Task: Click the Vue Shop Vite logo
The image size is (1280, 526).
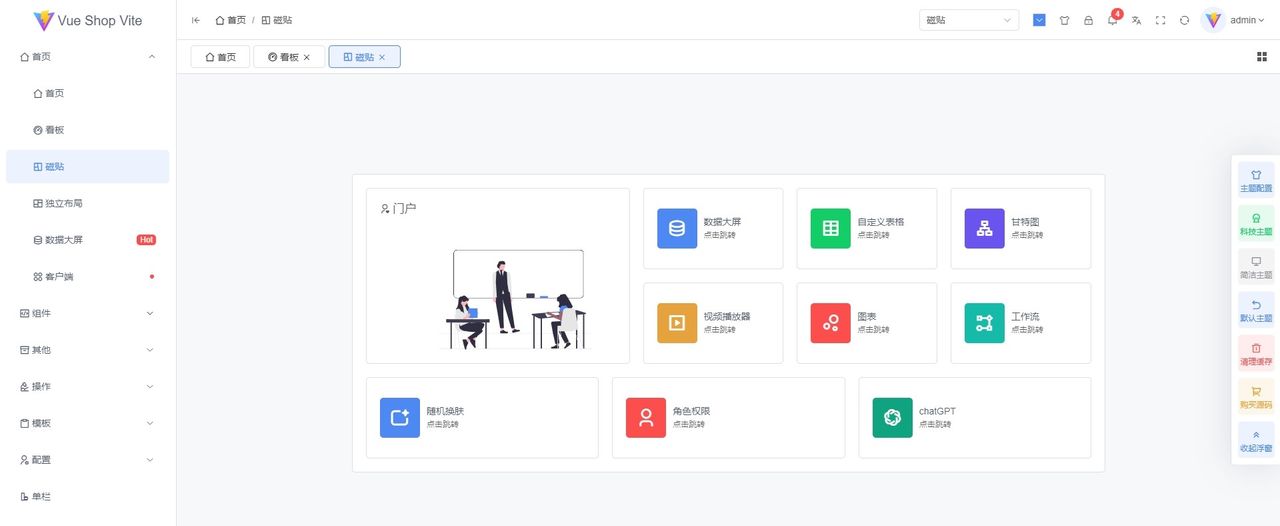Action: (x=88, y=20)
